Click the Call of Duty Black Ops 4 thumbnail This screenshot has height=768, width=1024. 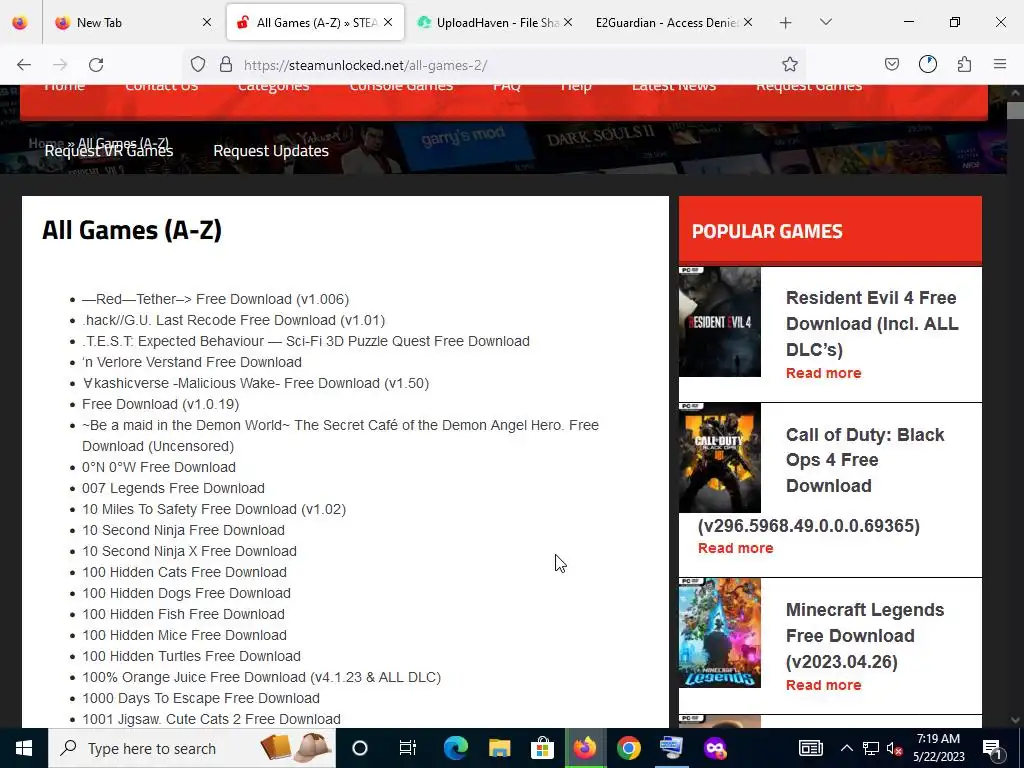tap(720, 458)
